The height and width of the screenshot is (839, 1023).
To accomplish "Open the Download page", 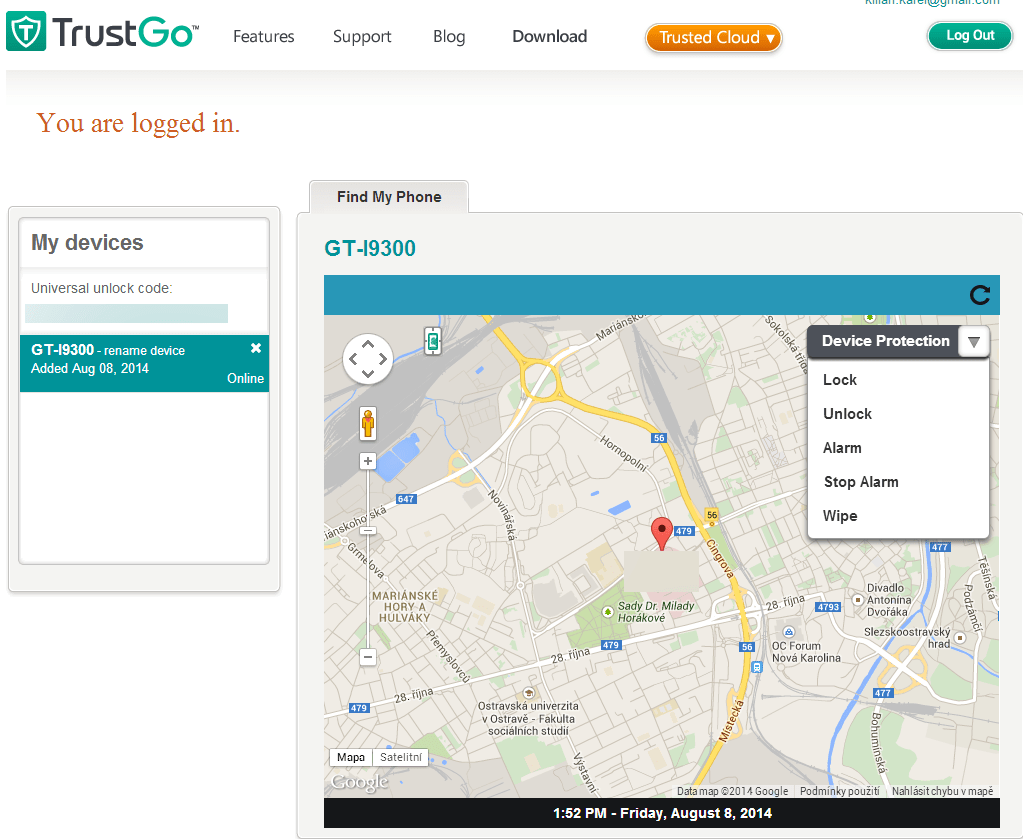I will (549, 37).
